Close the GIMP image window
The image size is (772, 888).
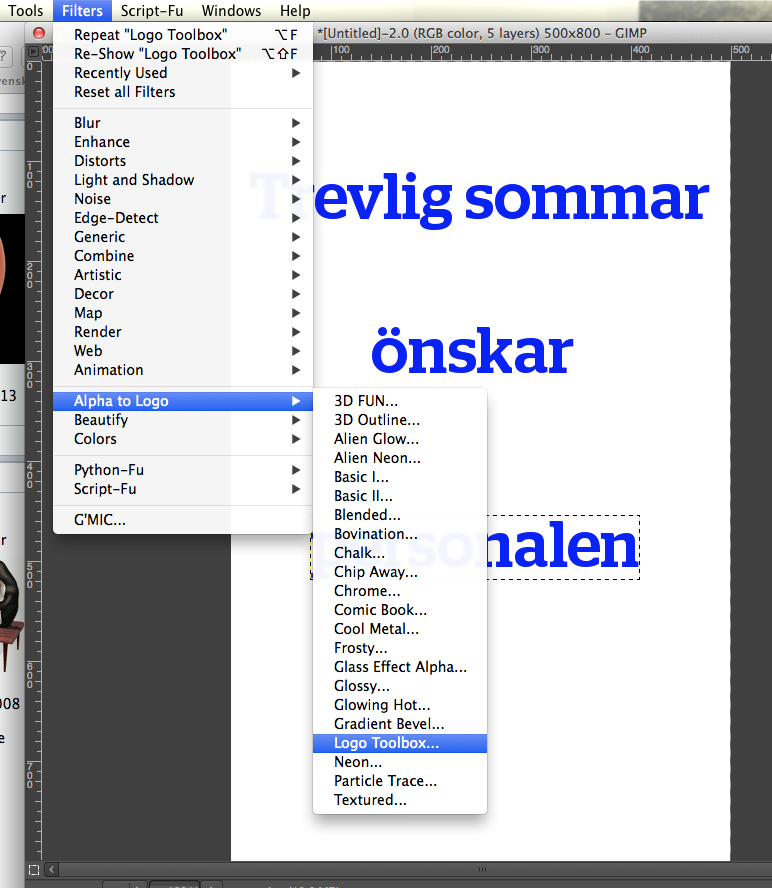[39, 33]
